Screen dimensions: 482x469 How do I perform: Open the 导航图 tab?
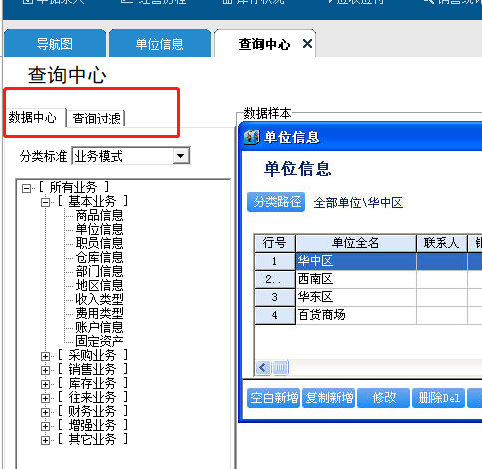tap(55, 44)
